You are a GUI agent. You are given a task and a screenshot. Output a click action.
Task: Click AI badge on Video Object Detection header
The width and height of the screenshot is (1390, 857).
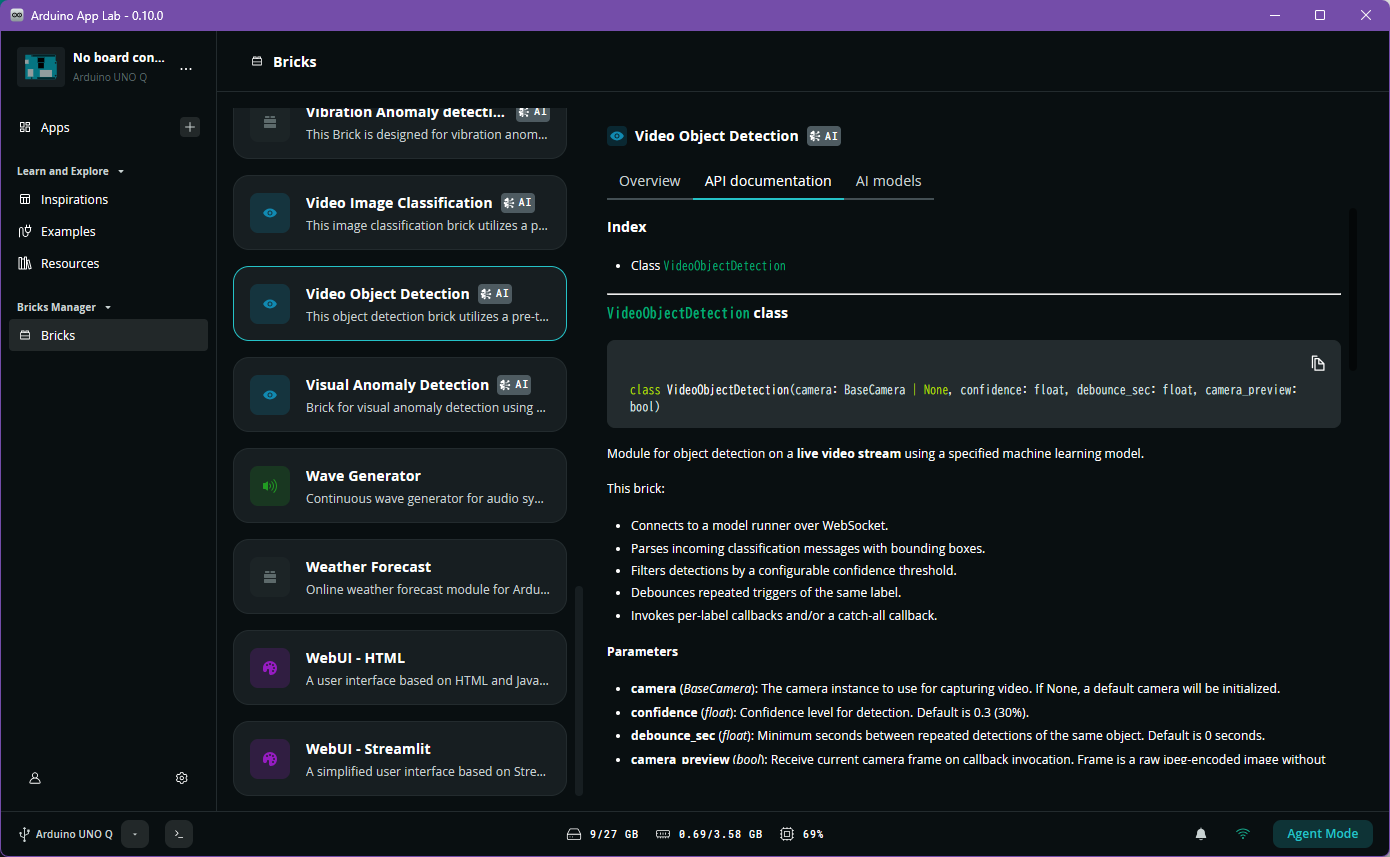point(824,136)
